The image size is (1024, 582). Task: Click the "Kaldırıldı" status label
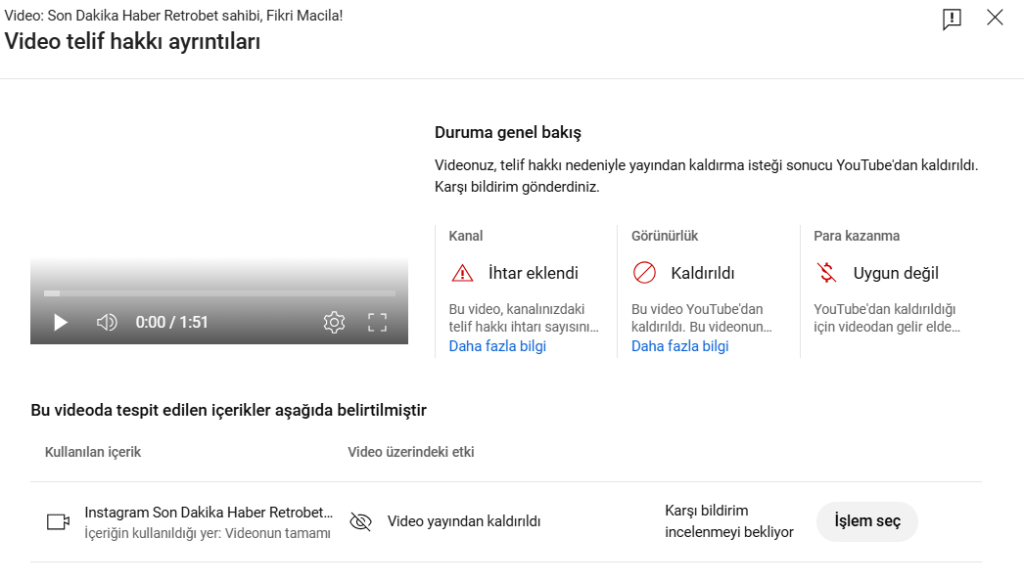point(702,273)
